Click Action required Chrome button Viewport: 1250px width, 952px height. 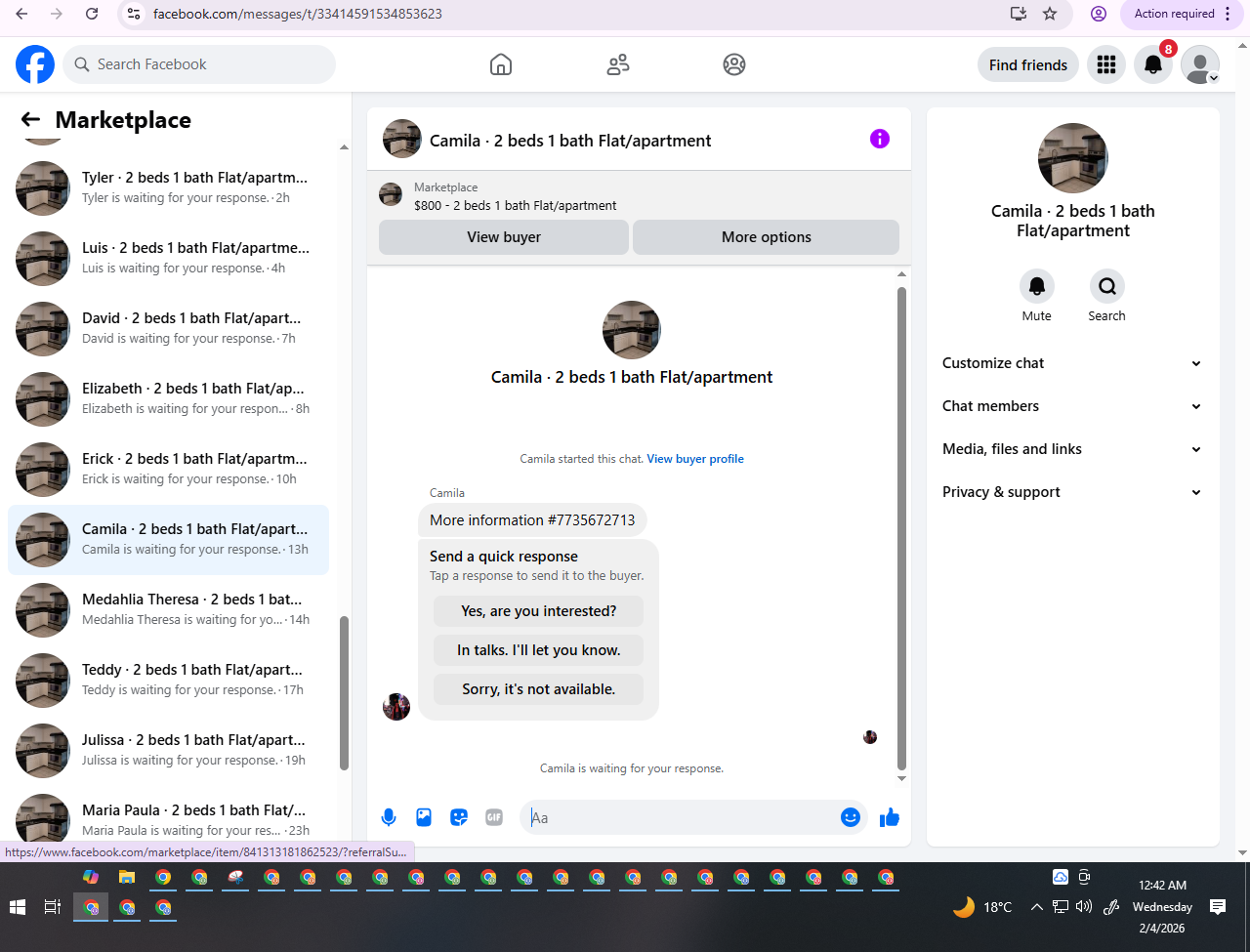point(1184,14)
